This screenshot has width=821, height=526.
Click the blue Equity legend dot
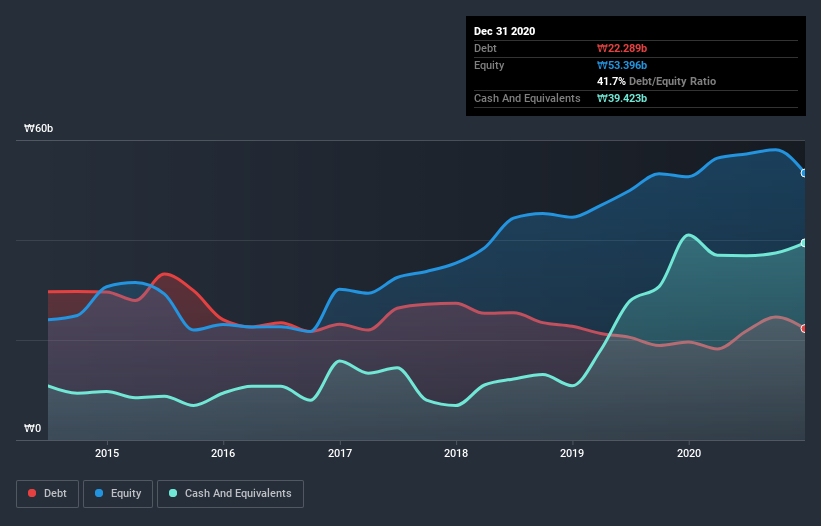tap(99, 493)
